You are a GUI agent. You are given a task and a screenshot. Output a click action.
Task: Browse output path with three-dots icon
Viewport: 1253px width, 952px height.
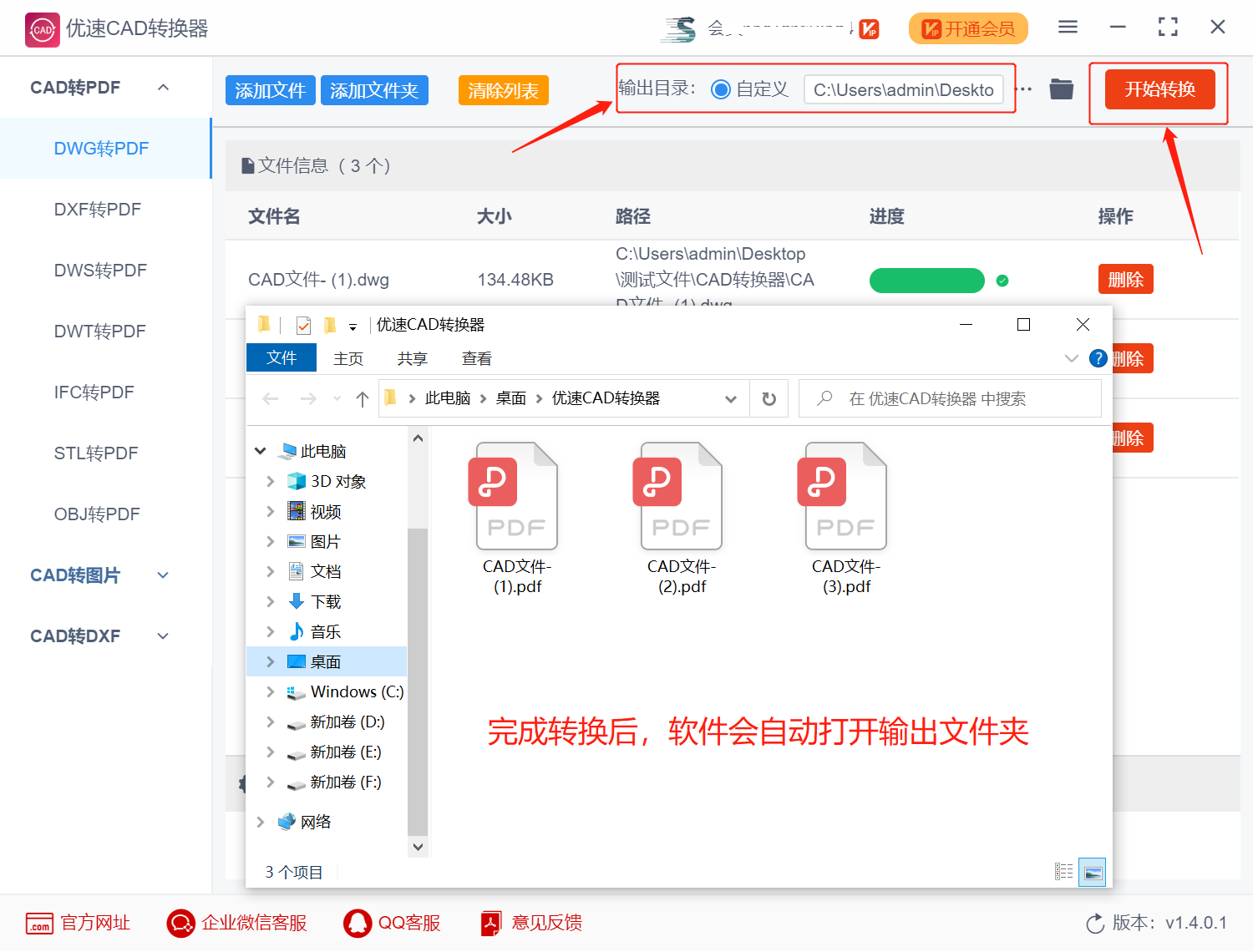coord(1023,89)
